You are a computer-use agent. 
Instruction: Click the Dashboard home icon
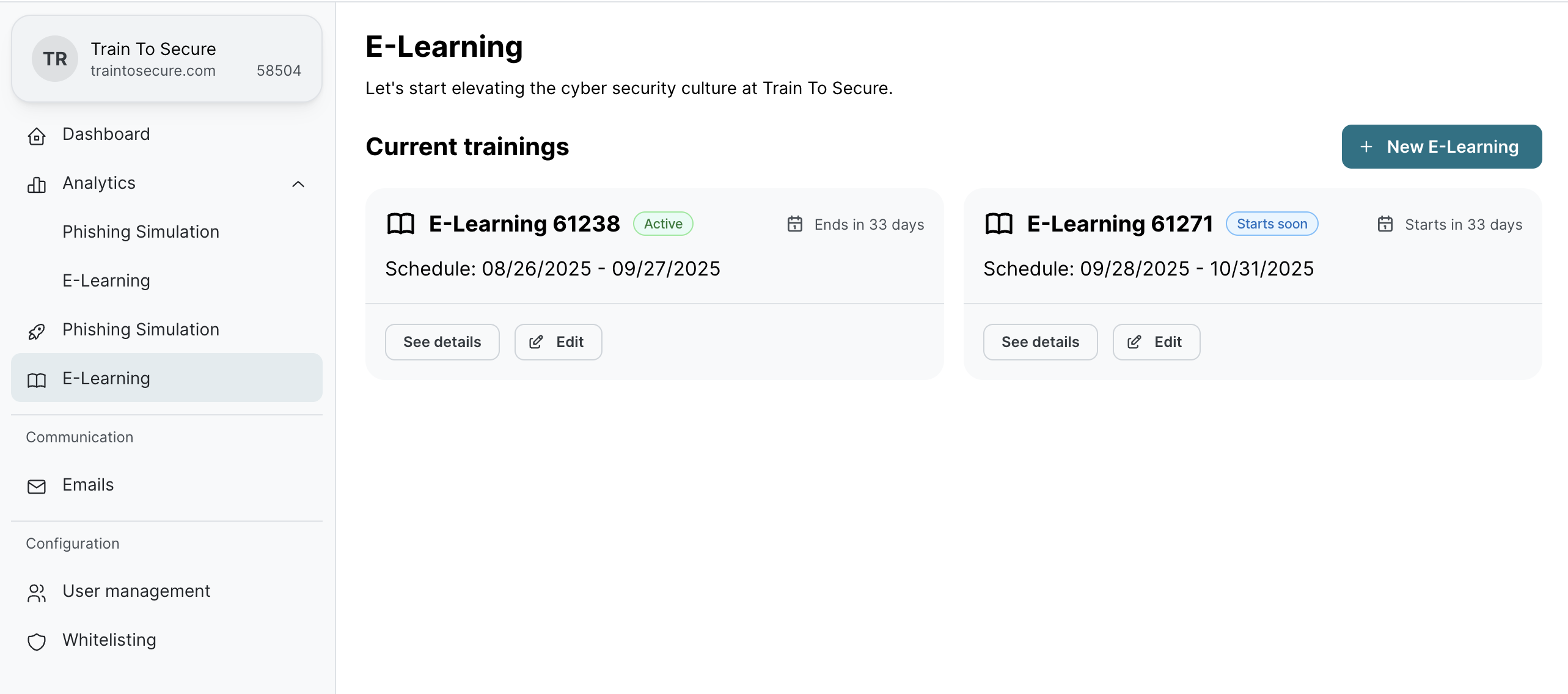pos(37,136)
